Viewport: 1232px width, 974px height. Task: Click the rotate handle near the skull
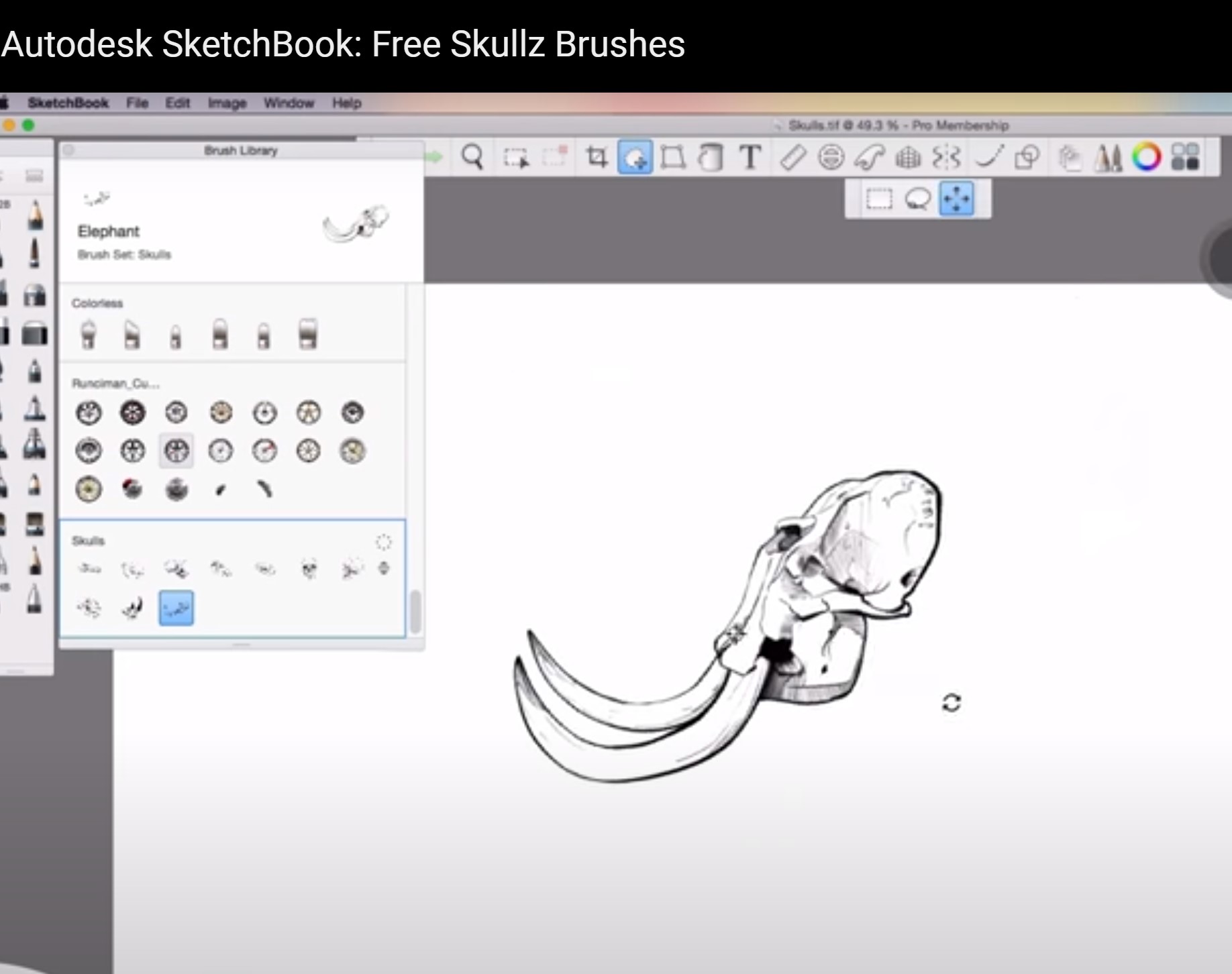952,703
